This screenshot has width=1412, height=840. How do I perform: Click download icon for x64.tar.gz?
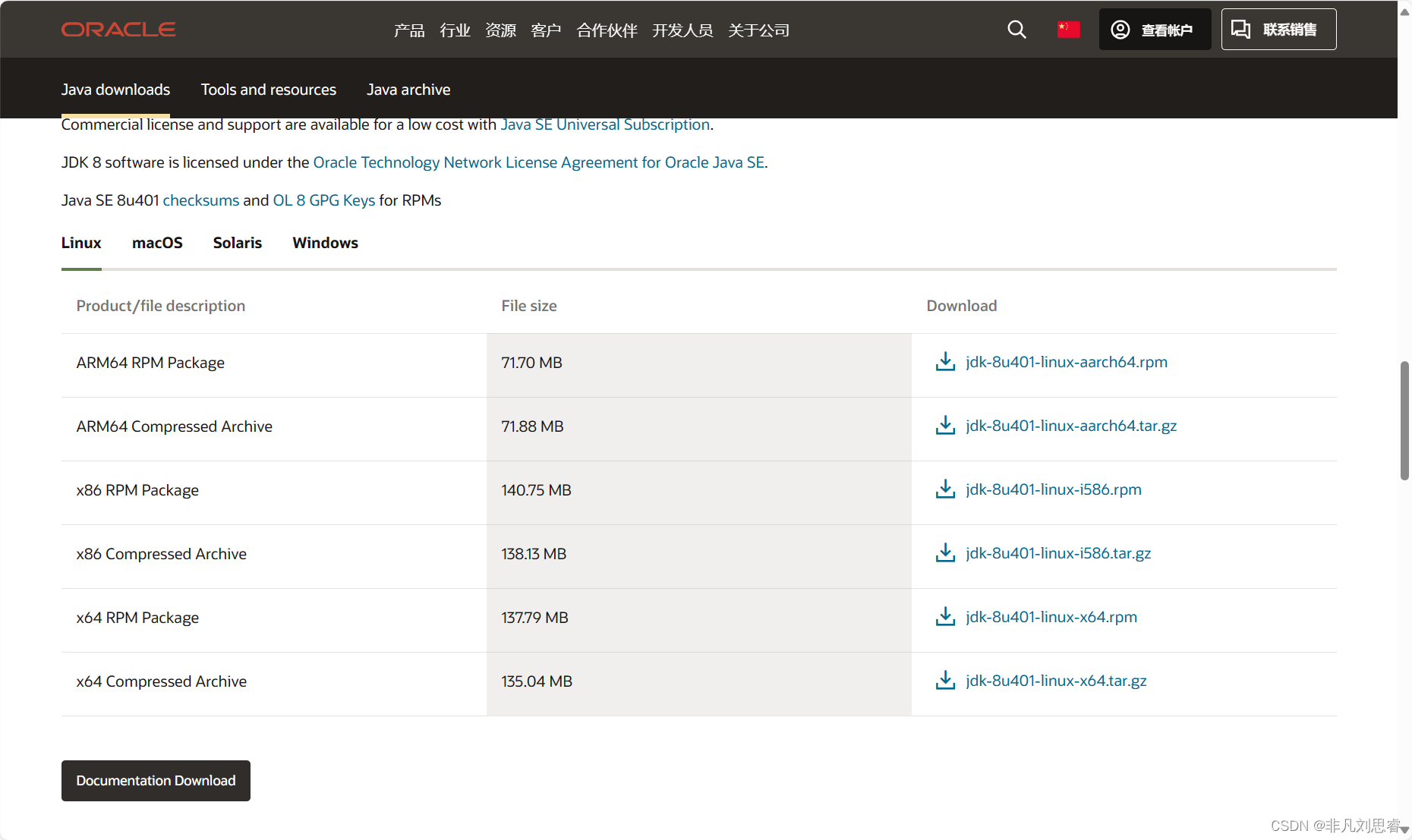[x=945, y=681]
